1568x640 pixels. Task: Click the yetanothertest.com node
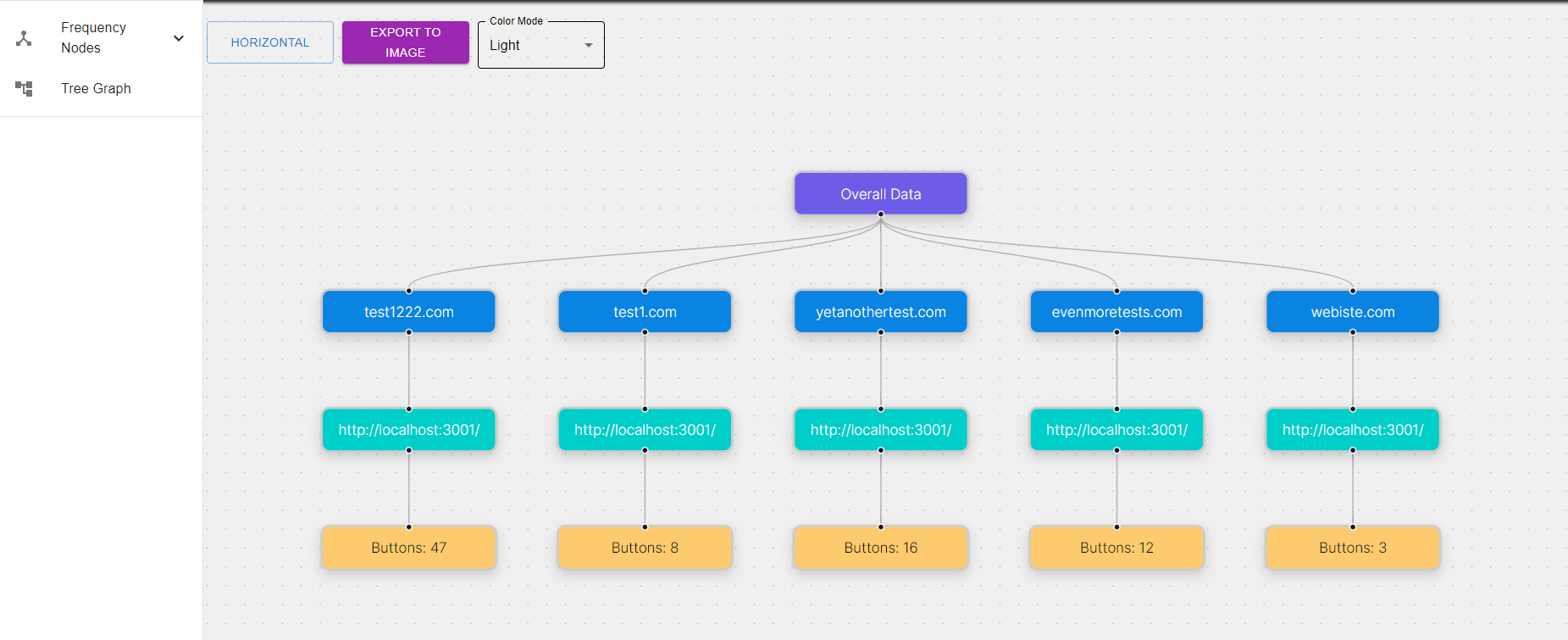point(881,312)
